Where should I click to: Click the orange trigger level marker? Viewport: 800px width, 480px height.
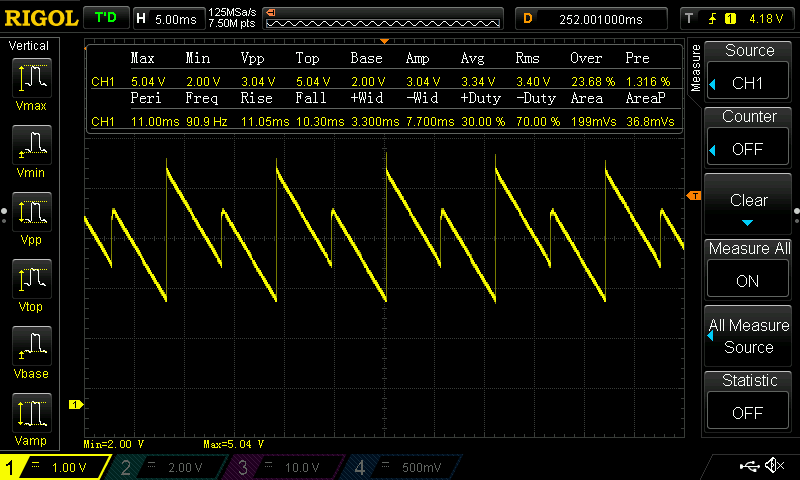692,196
